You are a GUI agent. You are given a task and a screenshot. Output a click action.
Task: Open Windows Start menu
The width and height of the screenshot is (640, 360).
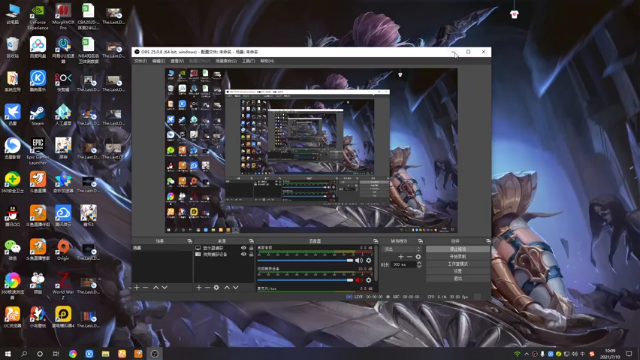(x=8, y=354)
